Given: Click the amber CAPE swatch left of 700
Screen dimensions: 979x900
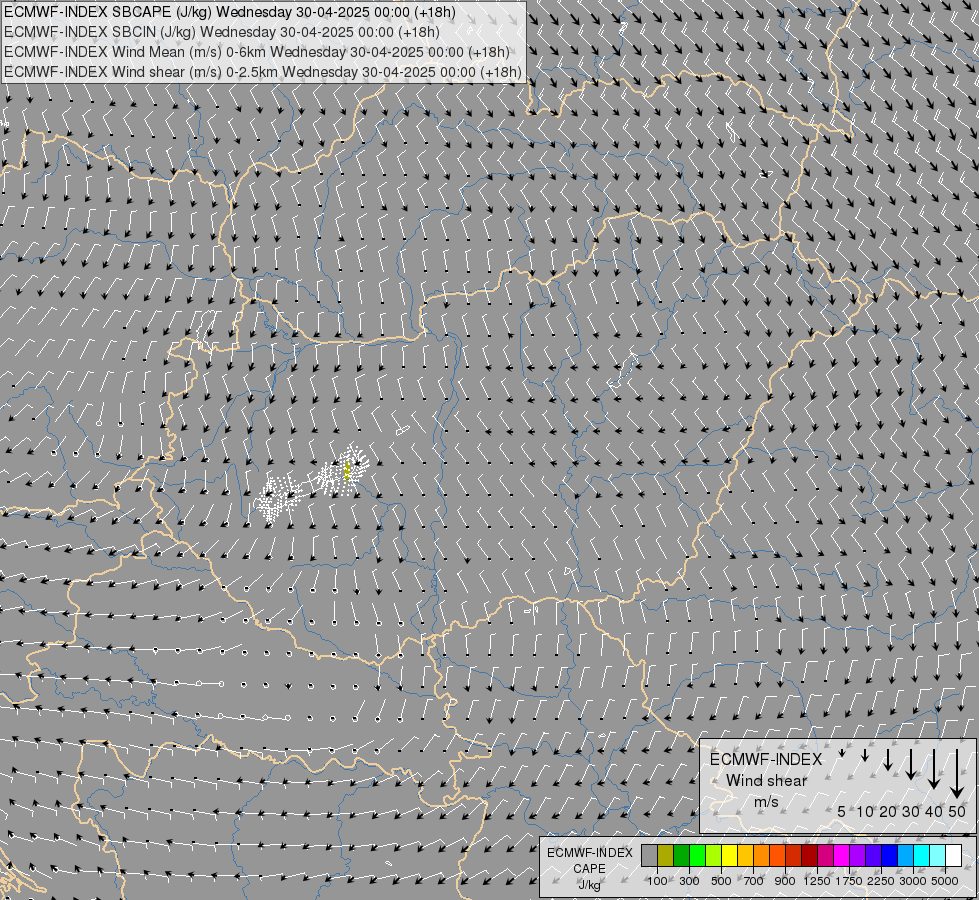Looking at the screenshot, I should 745,855.
